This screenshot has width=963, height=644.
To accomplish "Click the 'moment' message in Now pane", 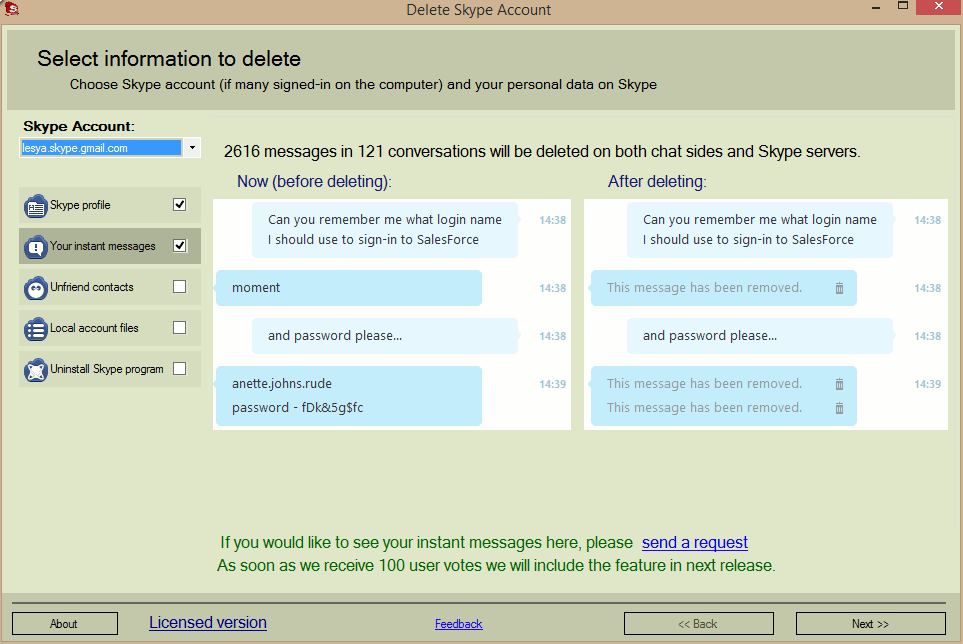I will 348,288.
